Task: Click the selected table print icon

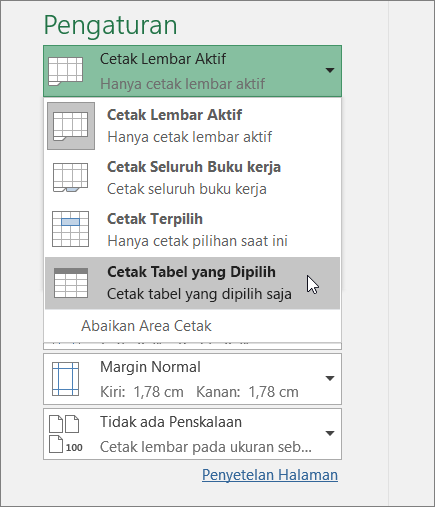Action: point(71,283)
